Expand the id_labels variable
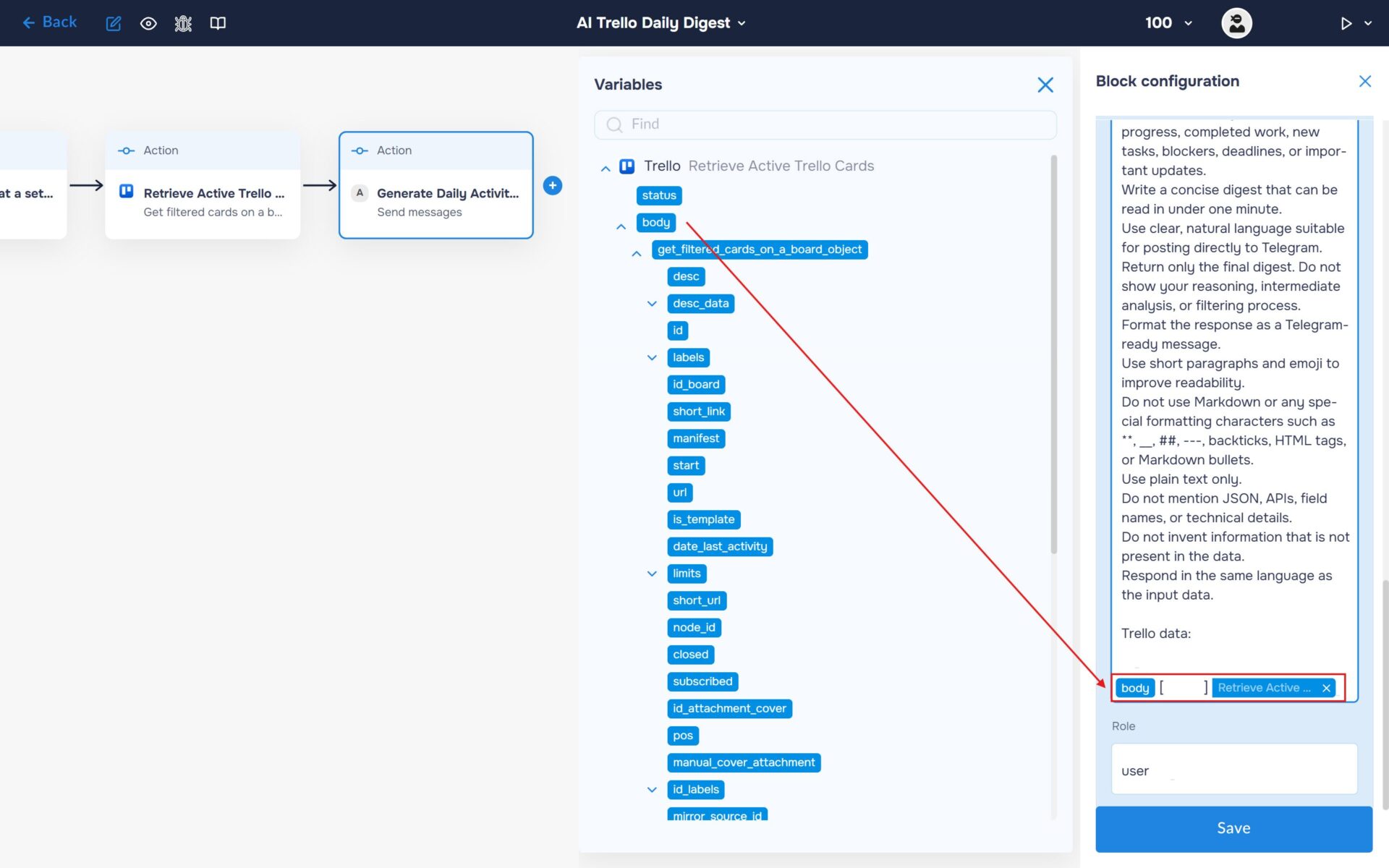The height and width of the screenshot is (868, 1389). tap(652, 790)
